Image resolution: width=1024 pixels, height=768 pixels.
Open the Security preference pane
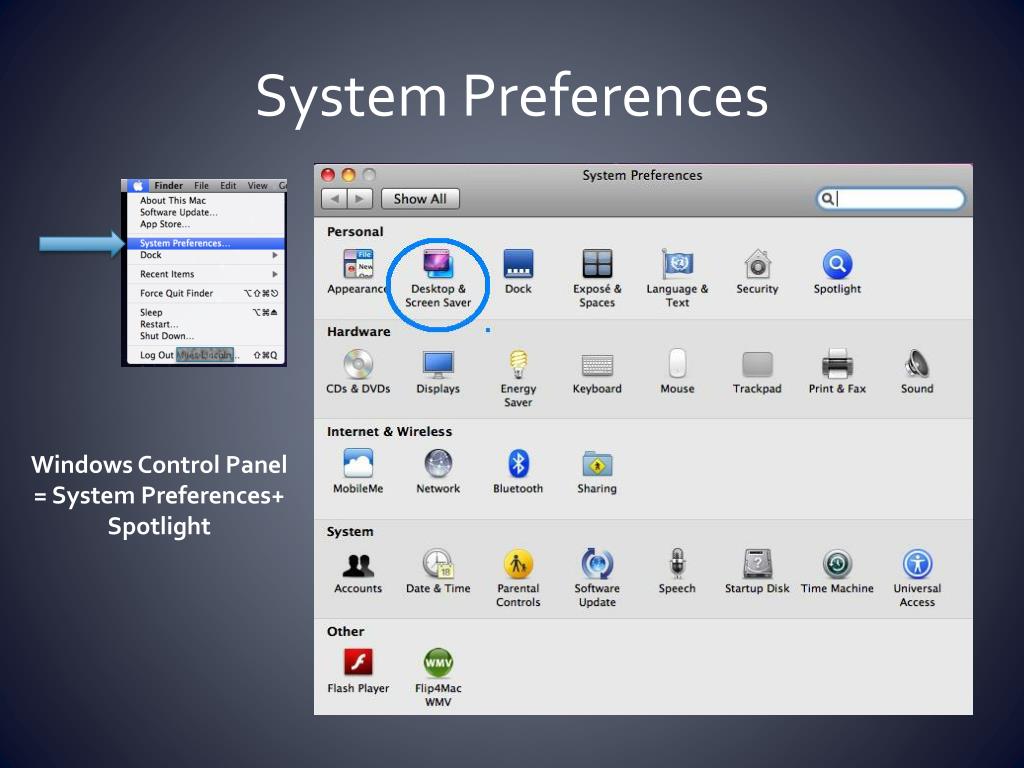point(758,272)
